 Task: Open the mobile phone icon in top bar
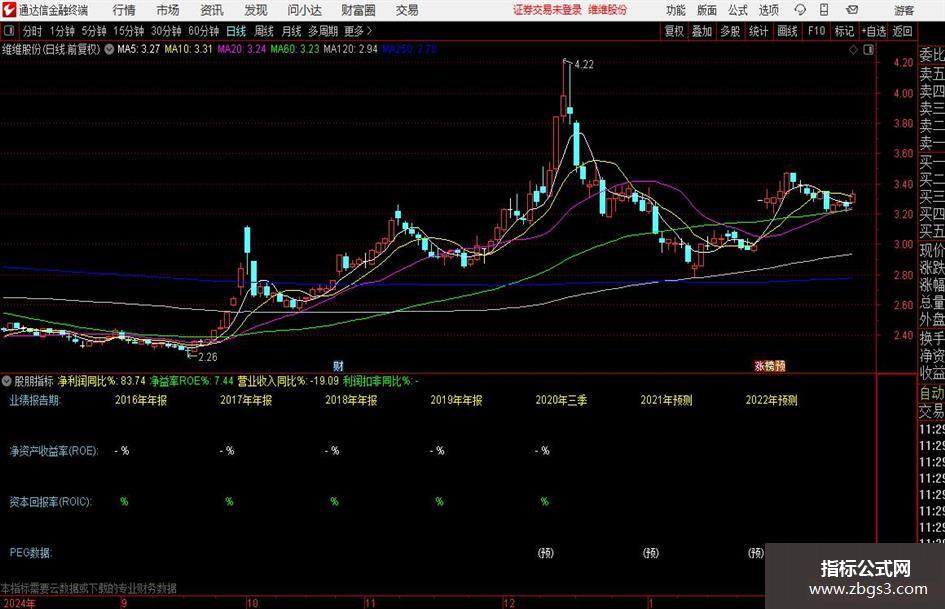(x=824, y=10)
